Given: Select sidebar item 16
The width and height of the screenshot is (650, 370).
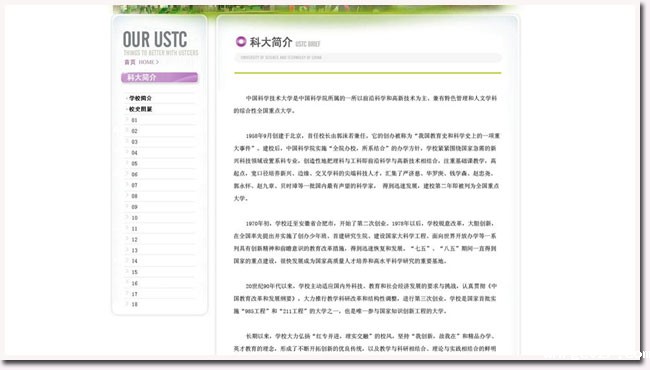Looking at the screenshot, I should click(134, 283).
